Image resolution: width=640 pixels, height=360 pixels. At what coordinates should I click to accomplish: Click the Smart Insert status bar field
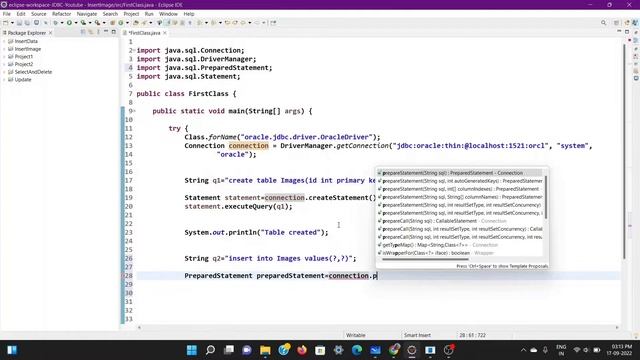[x=417, y=335]
